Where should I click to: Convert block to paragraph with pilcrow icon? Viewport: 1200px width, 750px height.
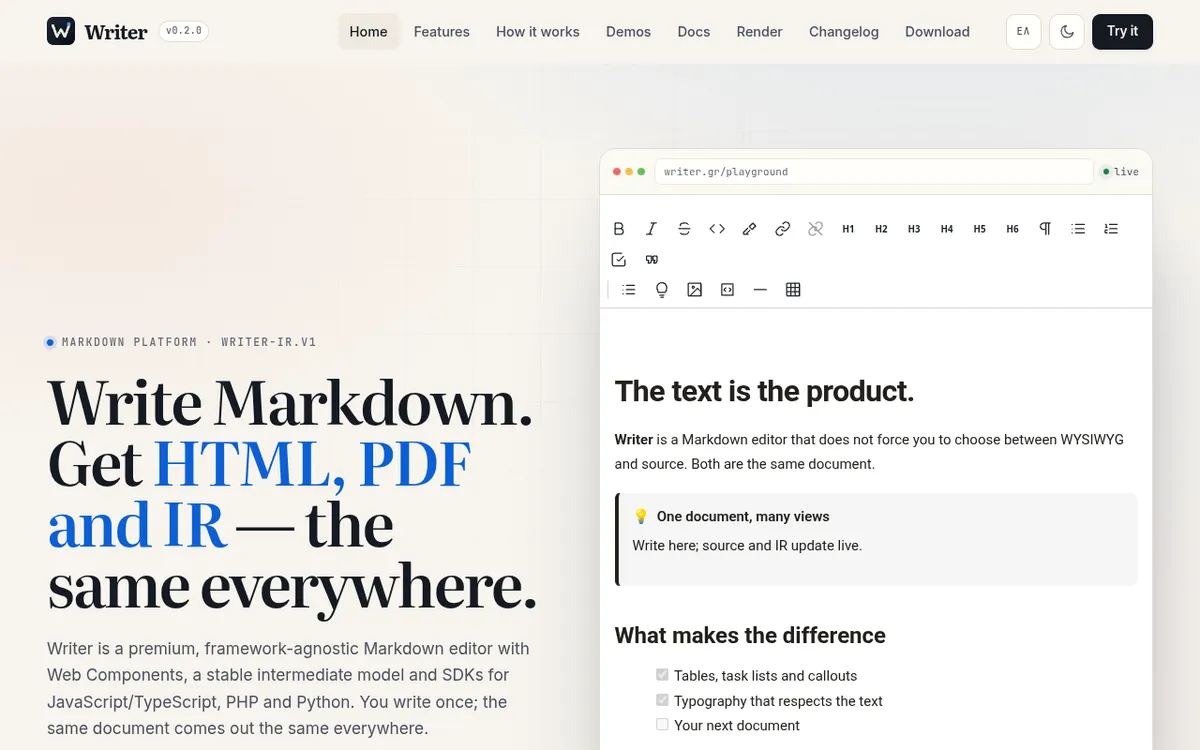1045,229
